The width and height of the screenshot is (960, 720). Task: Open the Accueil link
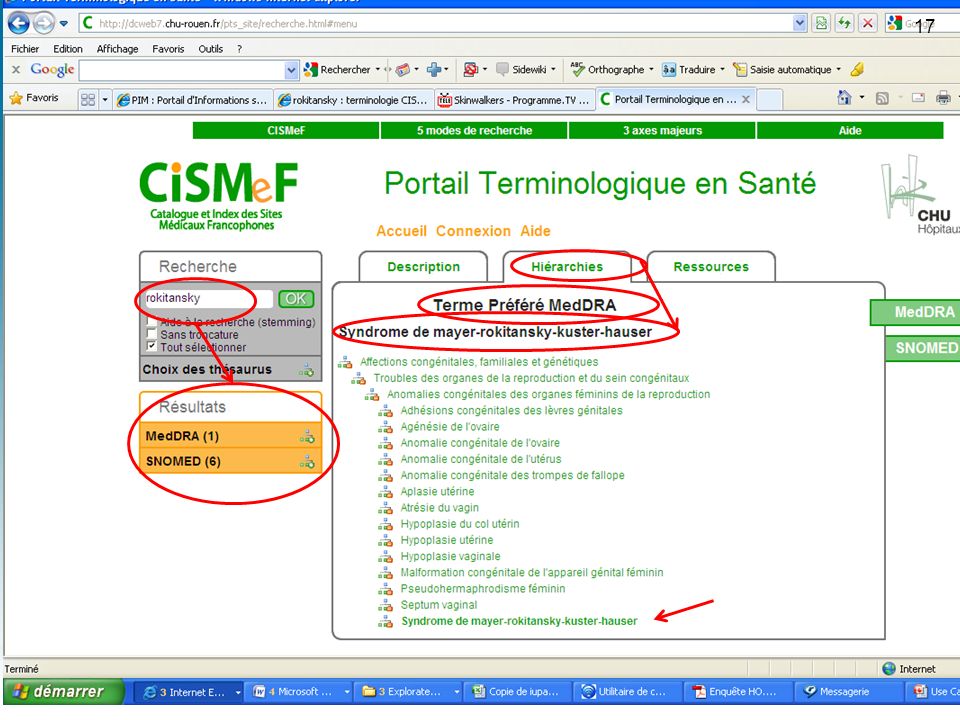(402, 231)
